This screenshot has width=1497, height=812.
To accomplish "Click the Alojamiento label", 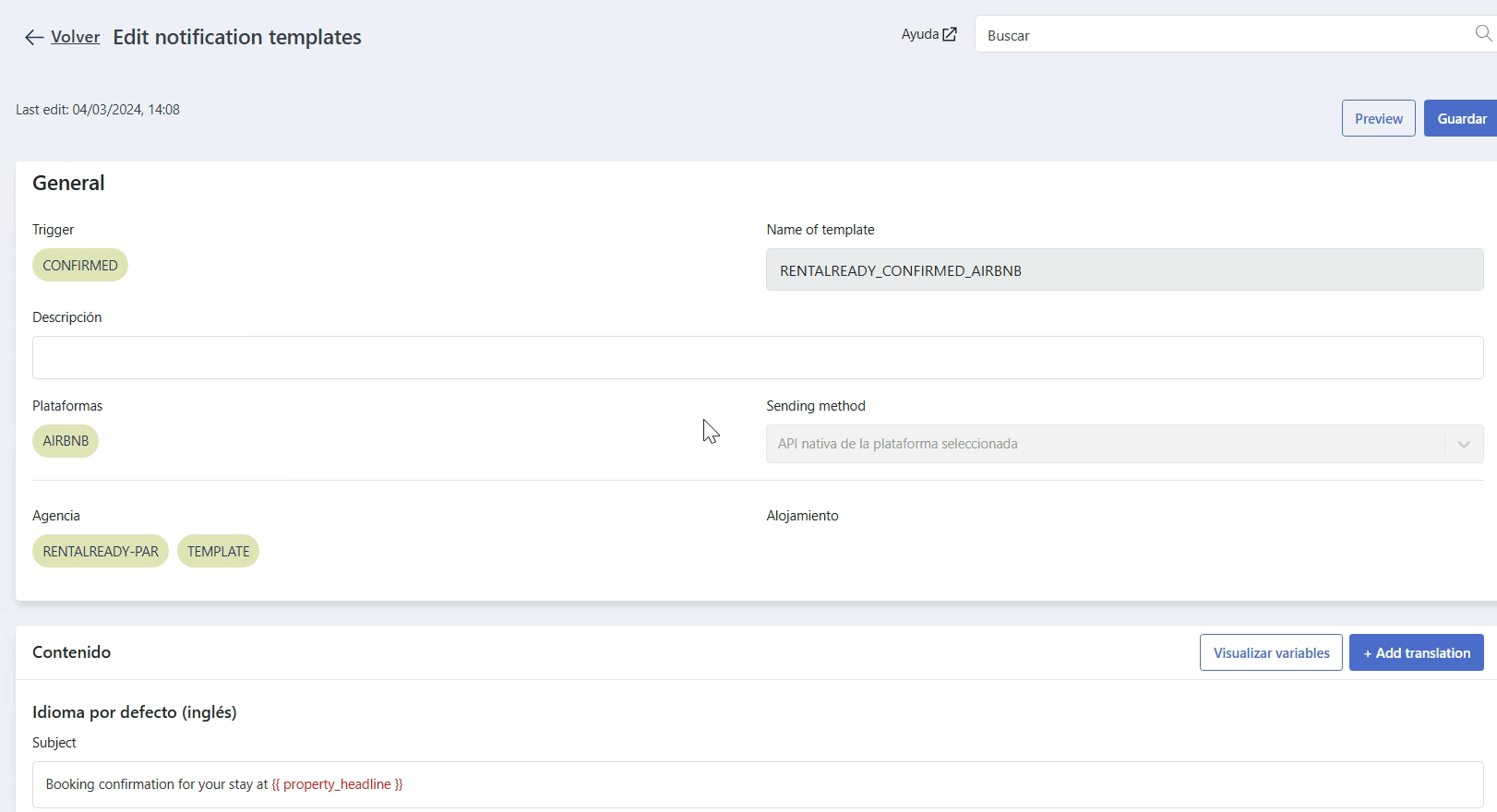I will [x=802, y=516].
